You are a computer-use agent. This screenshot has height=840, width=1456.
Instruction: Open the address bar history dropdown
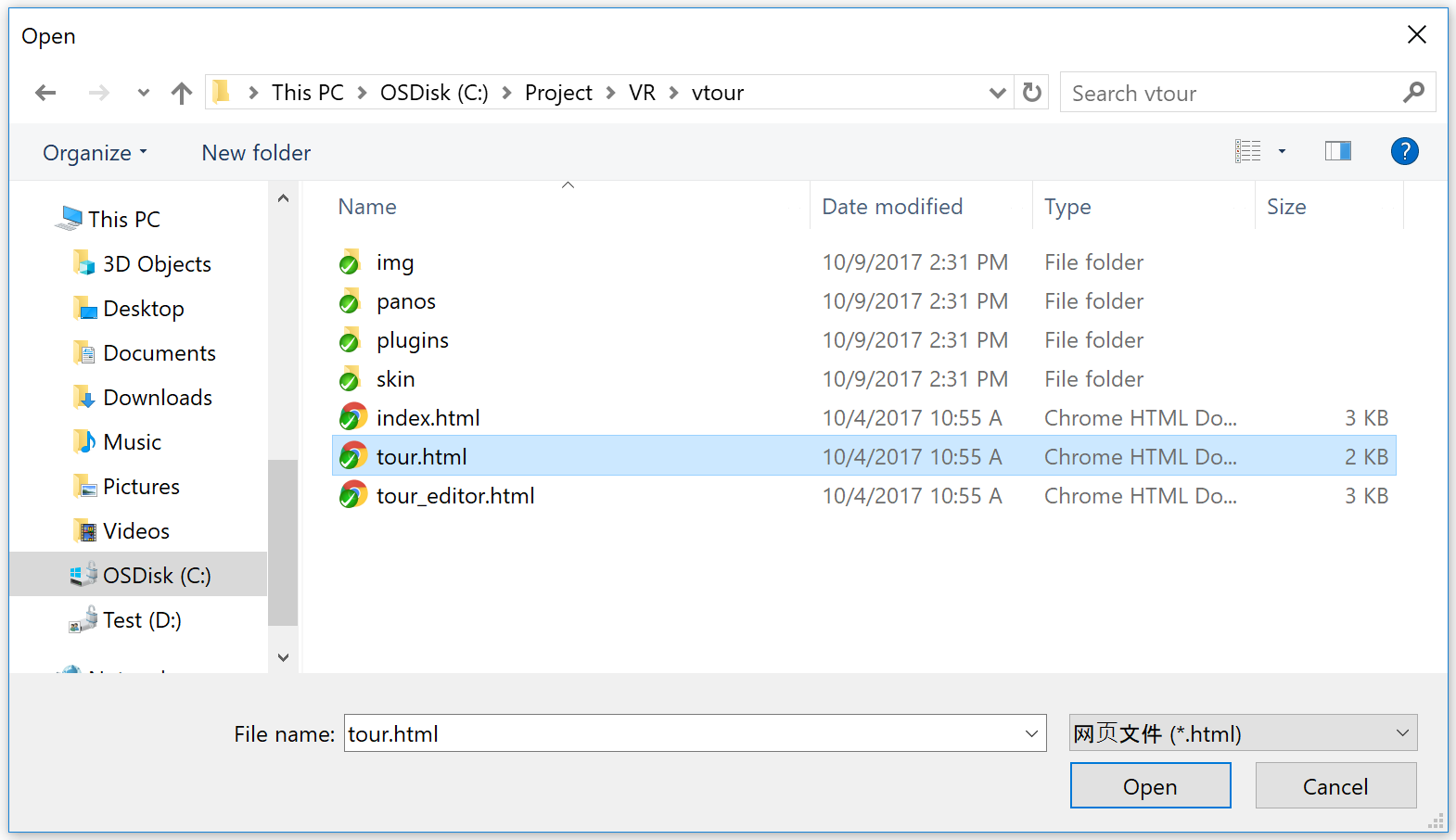(997, 93)
